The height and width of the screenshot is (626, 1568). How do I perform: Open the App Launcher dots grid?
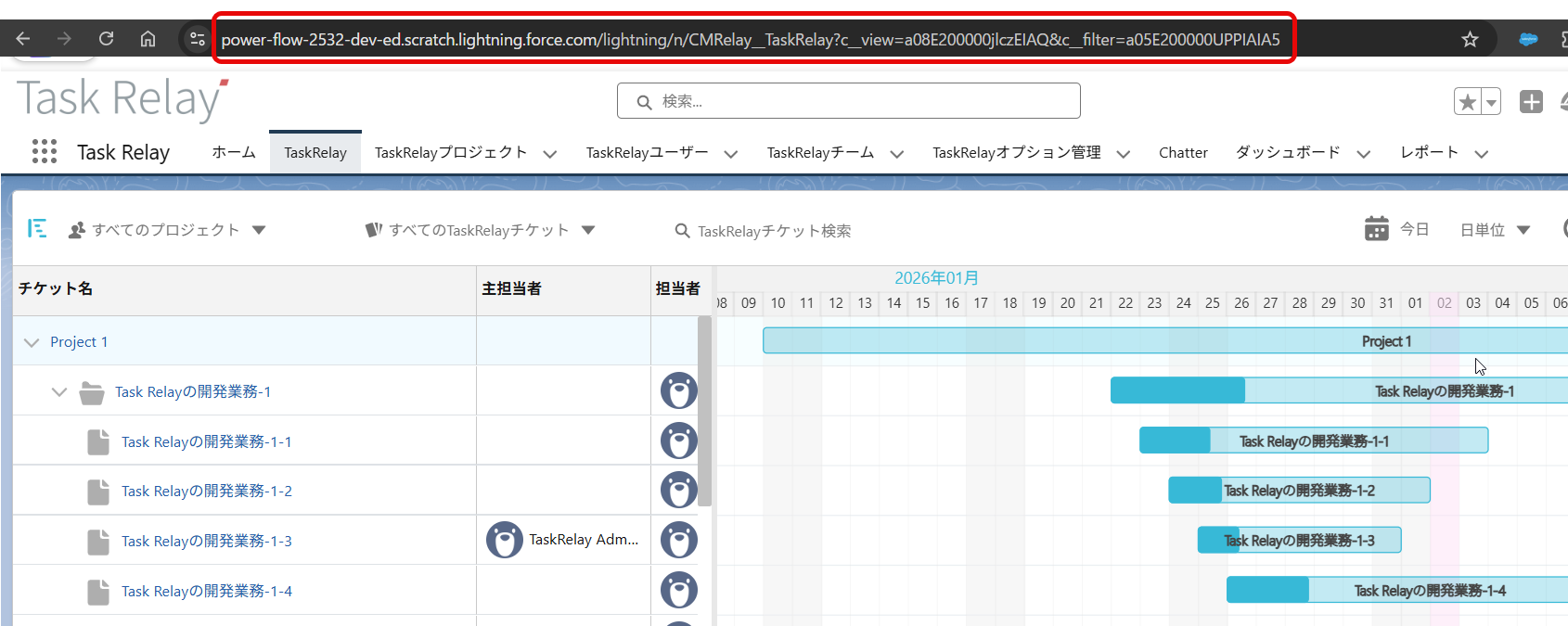[45, 152]
